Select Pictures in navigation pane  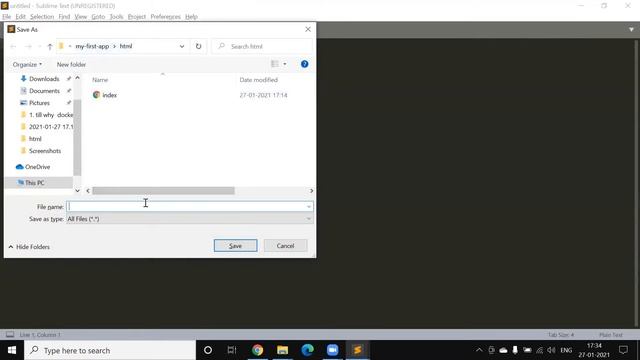(x=39, y=103)
